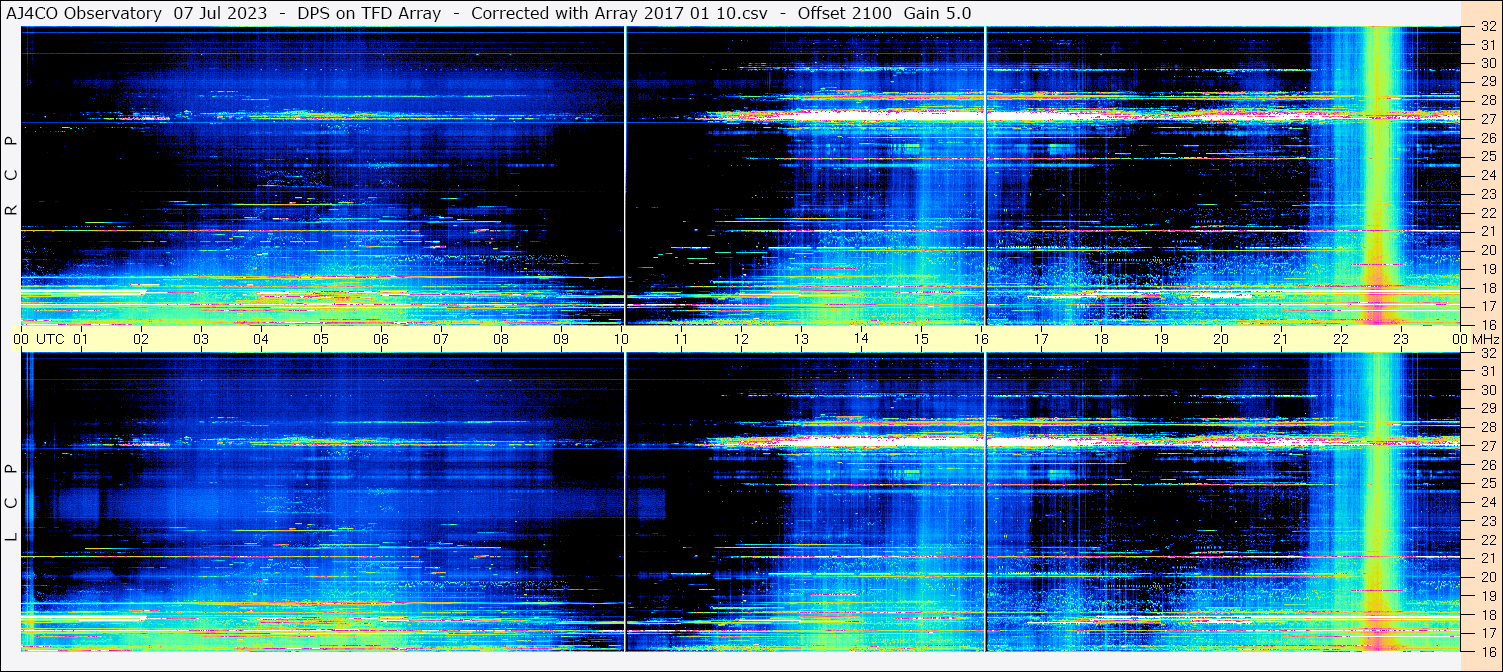The height and width of the screenshot is (672, 1503).
Task: Select hour 07 on the UTC axis
Action: tap(441, 339)
